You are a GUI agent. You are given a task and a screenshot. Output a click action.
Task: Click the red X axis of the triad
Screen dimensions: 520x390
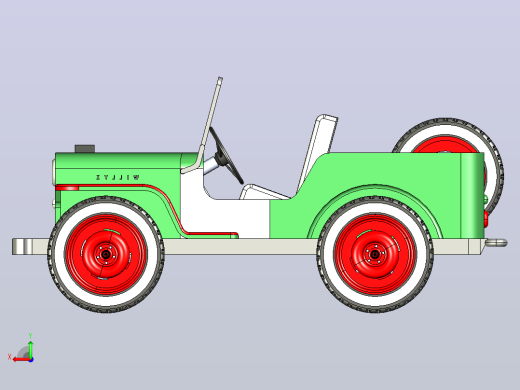coord(21,360)
